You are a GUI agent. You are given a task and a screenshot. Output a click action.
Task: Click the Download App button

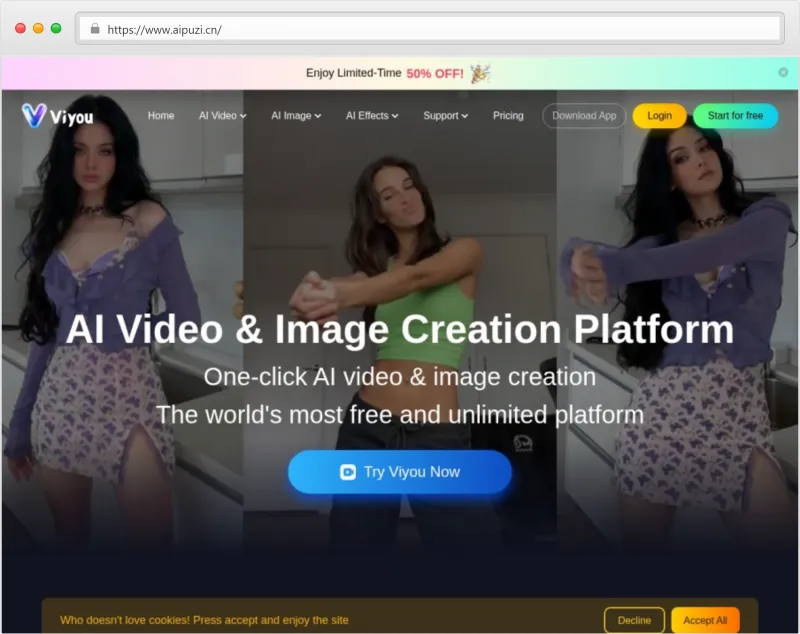584,116
